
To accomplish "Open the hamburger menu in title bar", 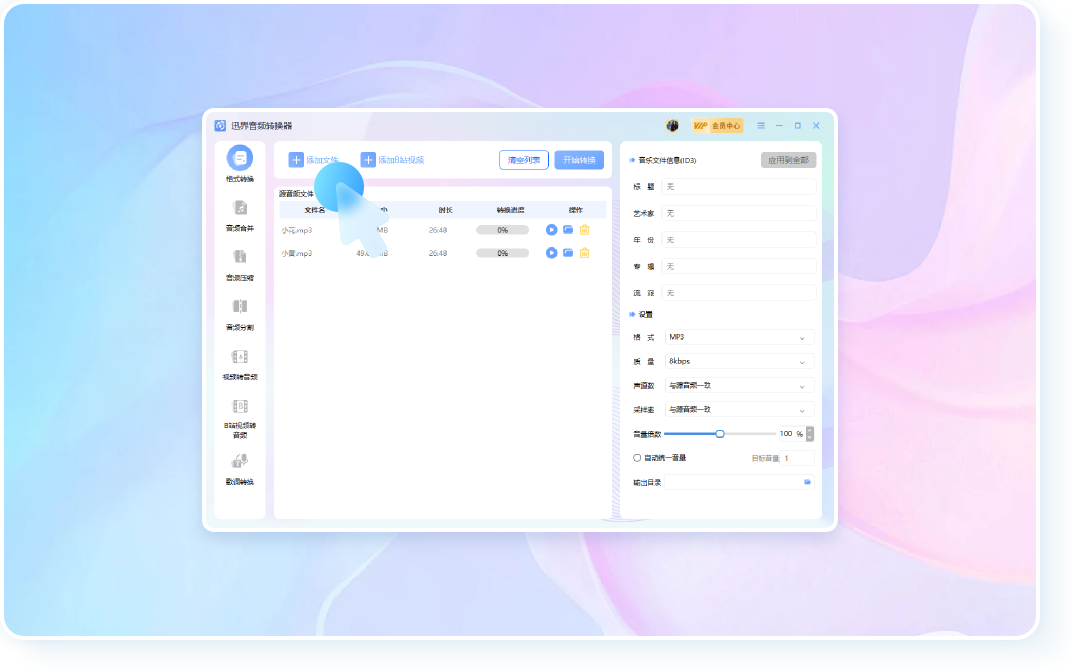I will click(761, 126).
